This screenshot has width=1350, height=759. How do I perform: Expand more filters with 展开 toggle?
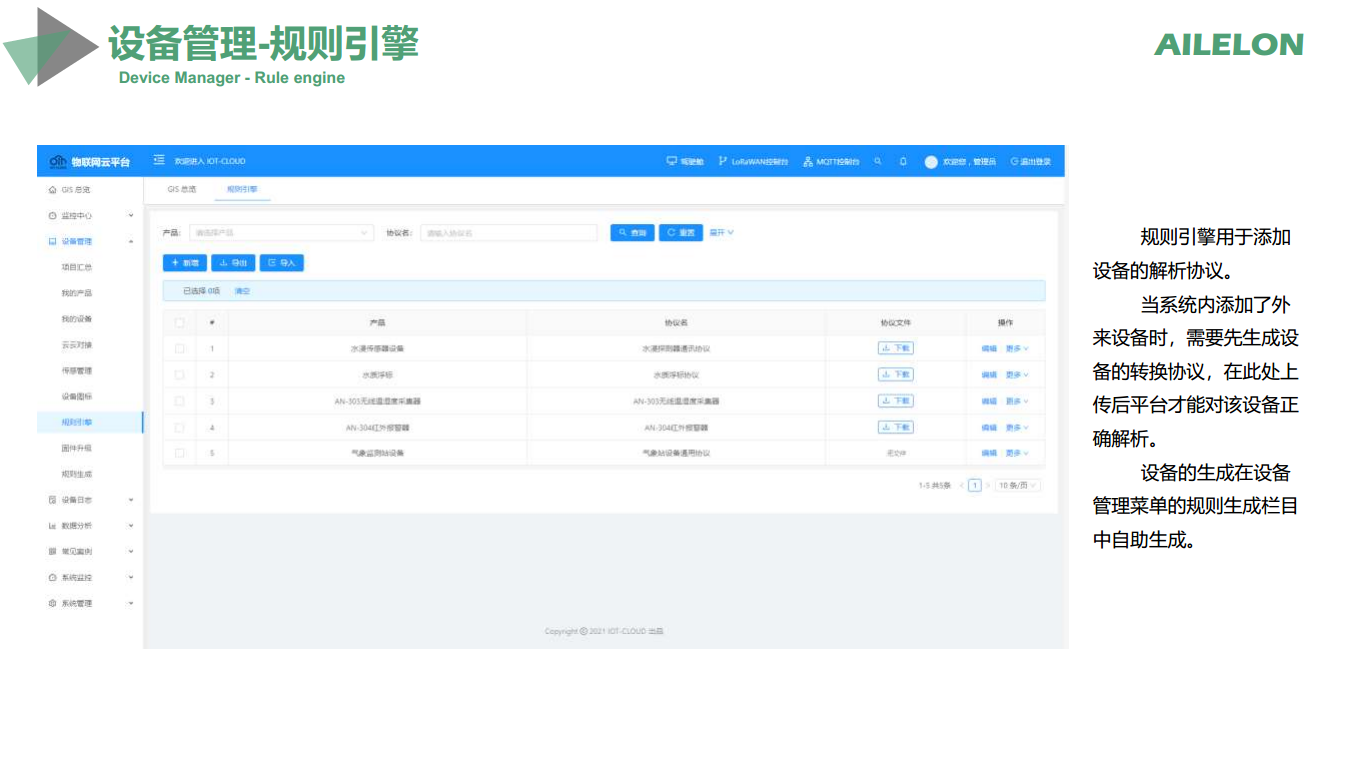tap(721, 232)
